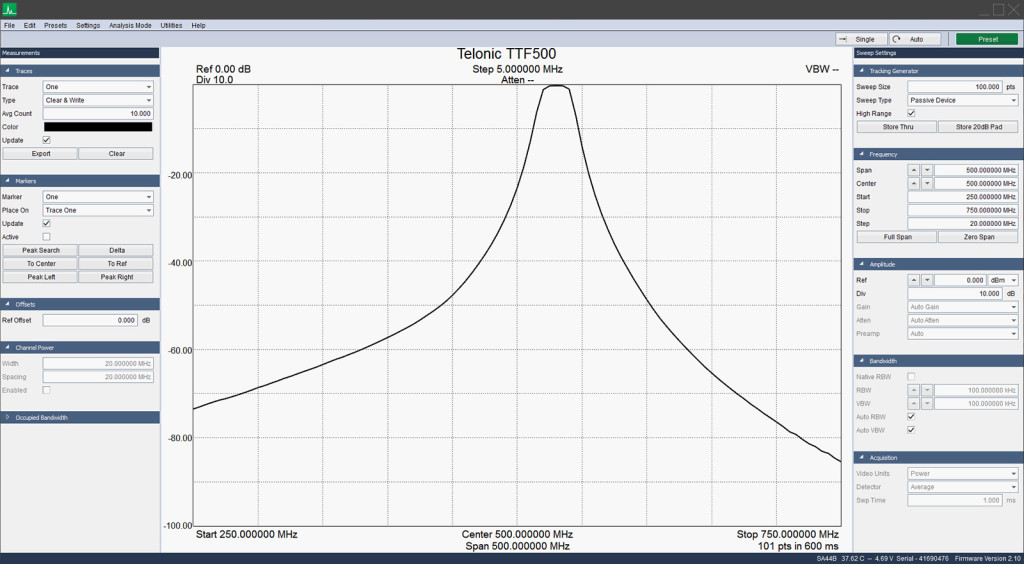This screenshot has height=564, width=1024.
Task: Expand the Occupied Bandwidth section
Action: tap(42, 417)
